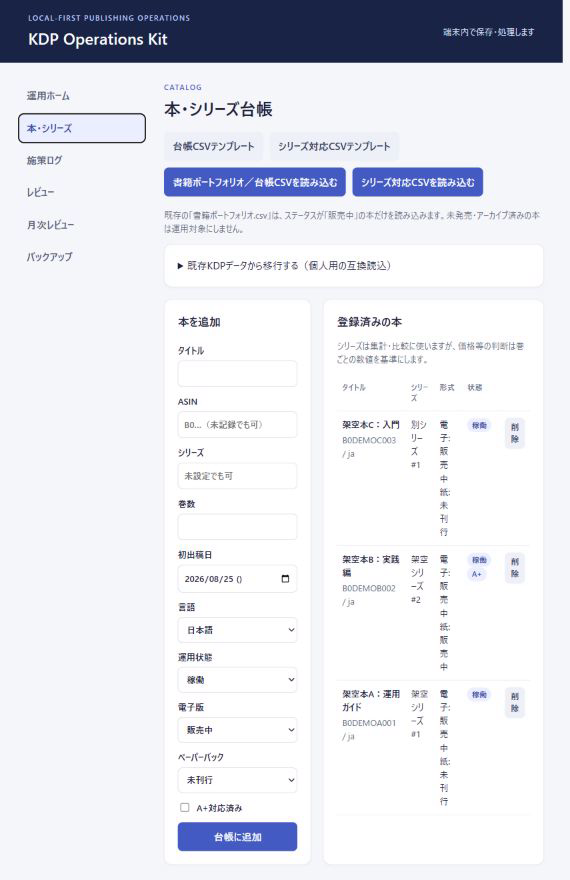Click the KDP Operations Kit header title
The height and width of the screenshot is (880, 570).
(x=98, y=39)
